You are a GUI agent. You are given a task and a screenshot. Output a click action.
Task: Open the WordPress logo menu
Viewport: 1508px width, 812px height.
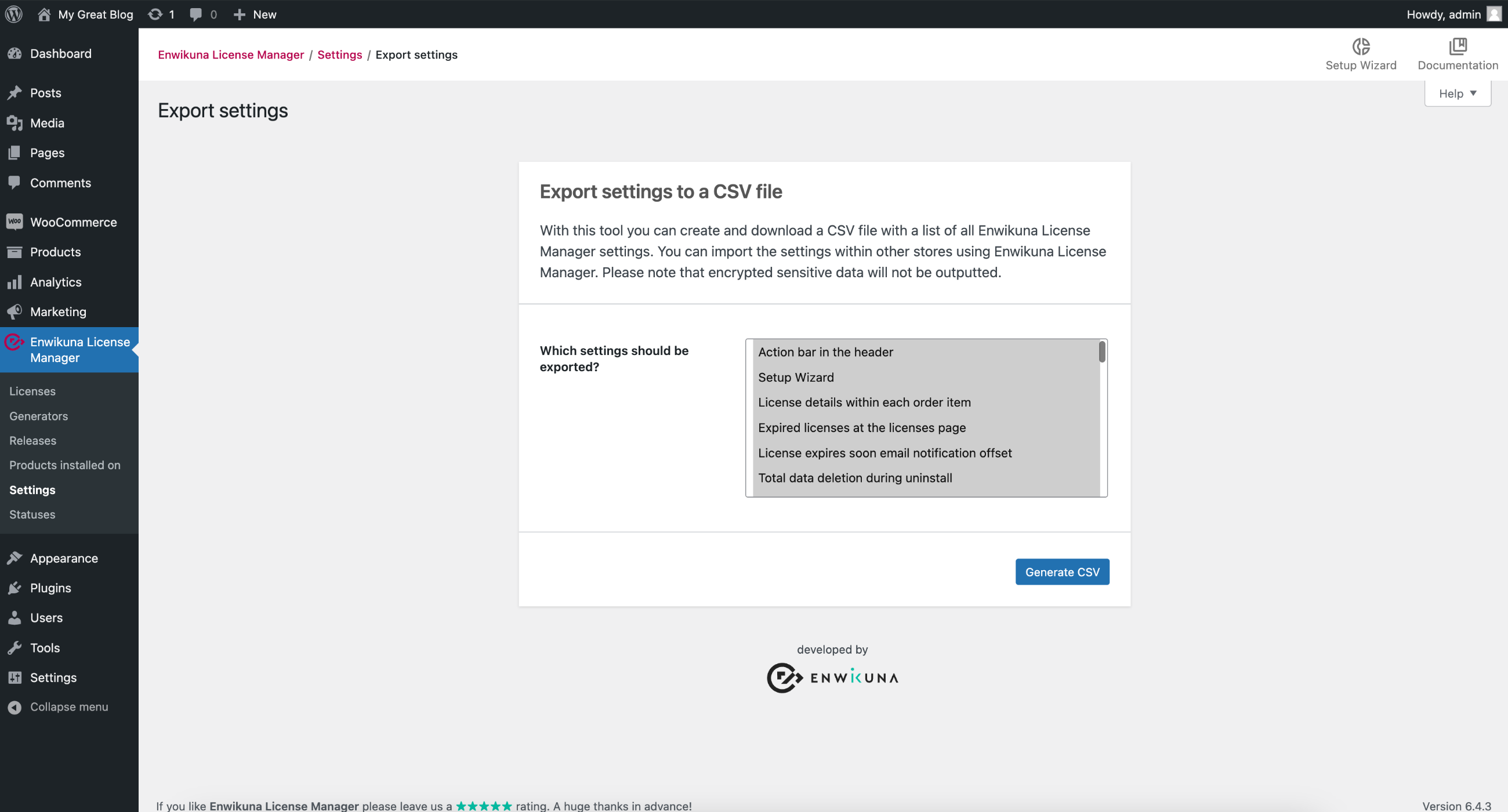pyautogui.click(x=14, y=14)
